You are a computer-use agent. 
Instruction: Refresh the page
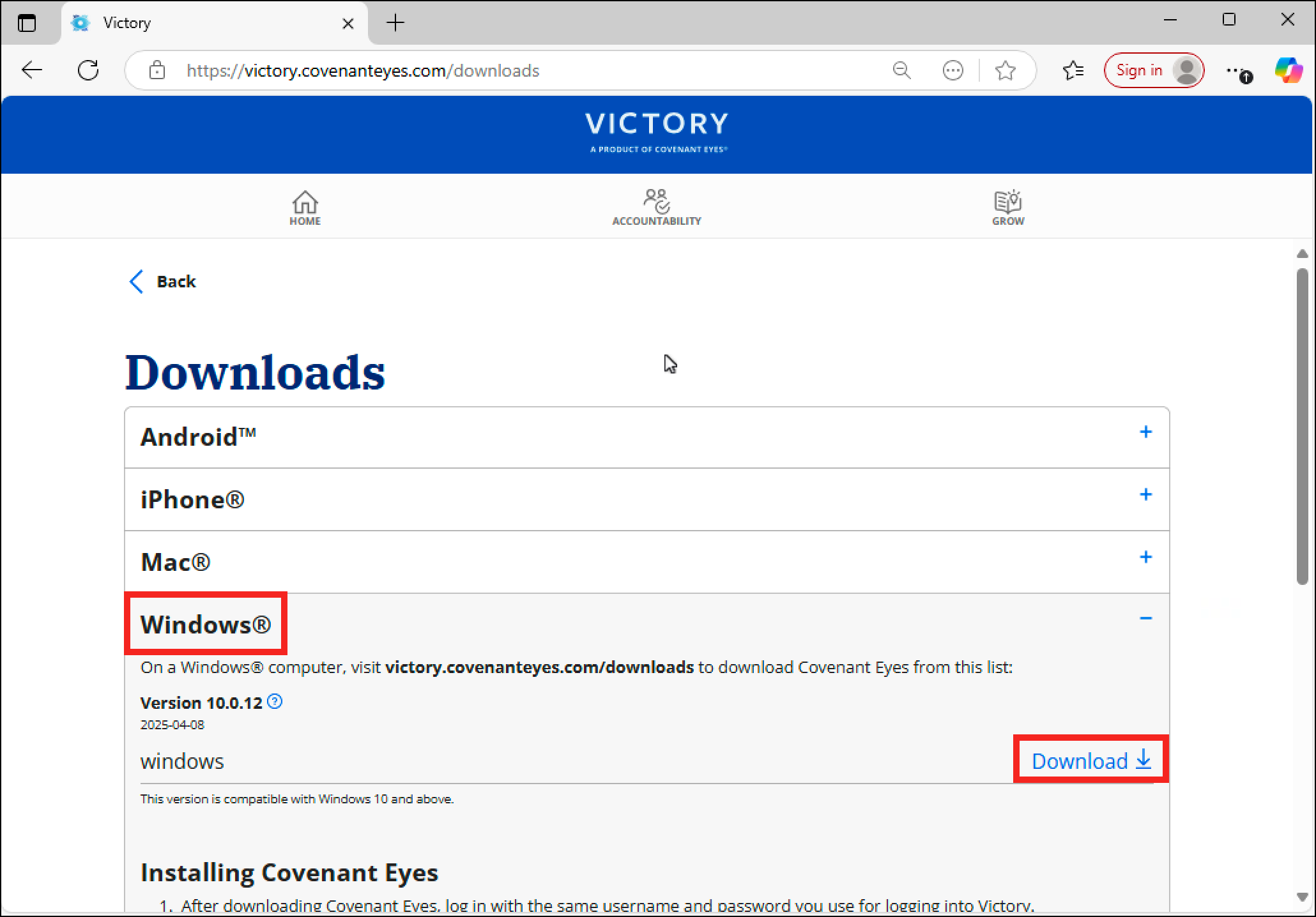pyautogui.click(x=88, y=70)
